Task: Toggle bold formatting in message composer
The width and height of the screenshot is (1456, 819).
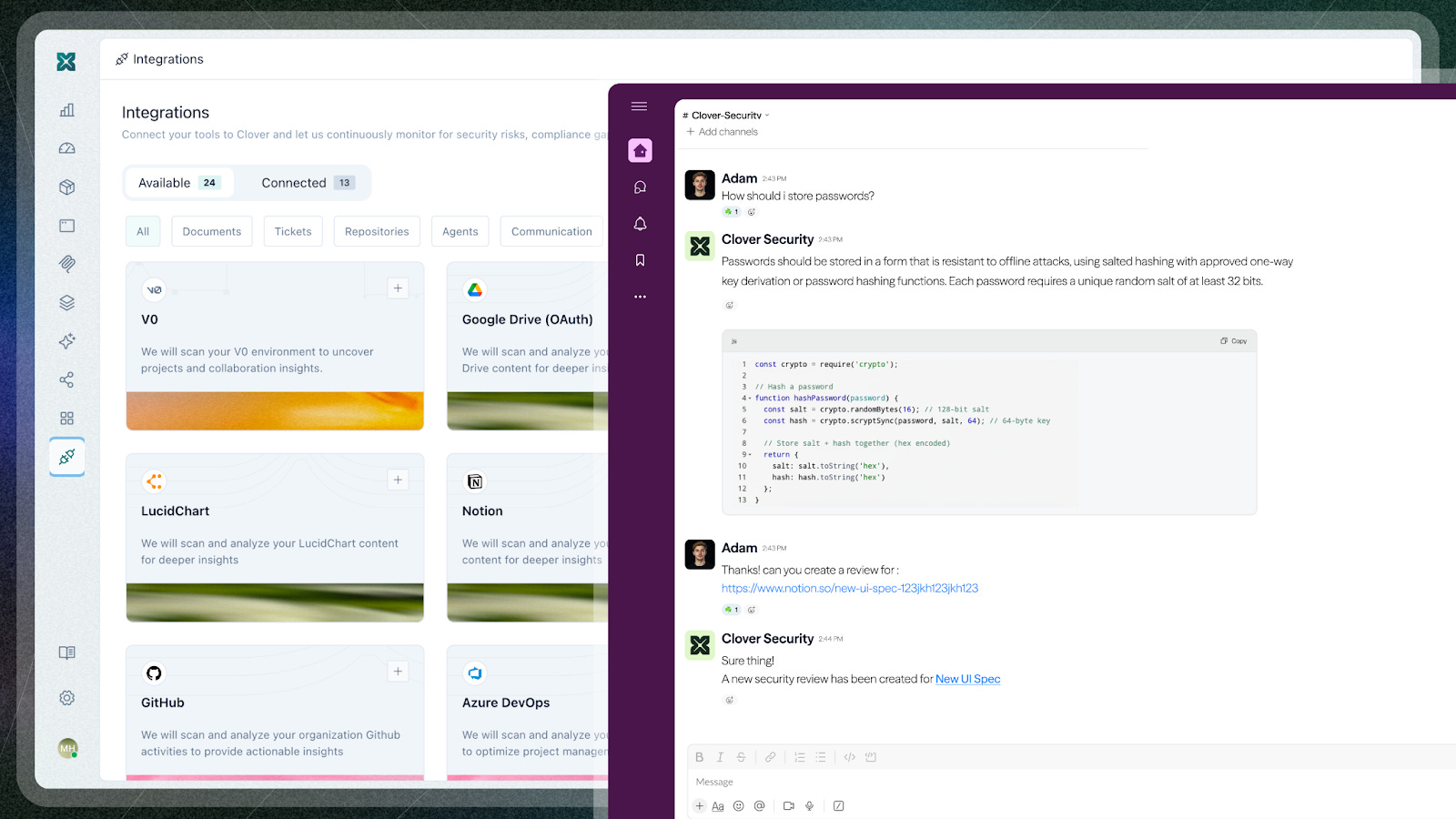Action: coord(699,757)
